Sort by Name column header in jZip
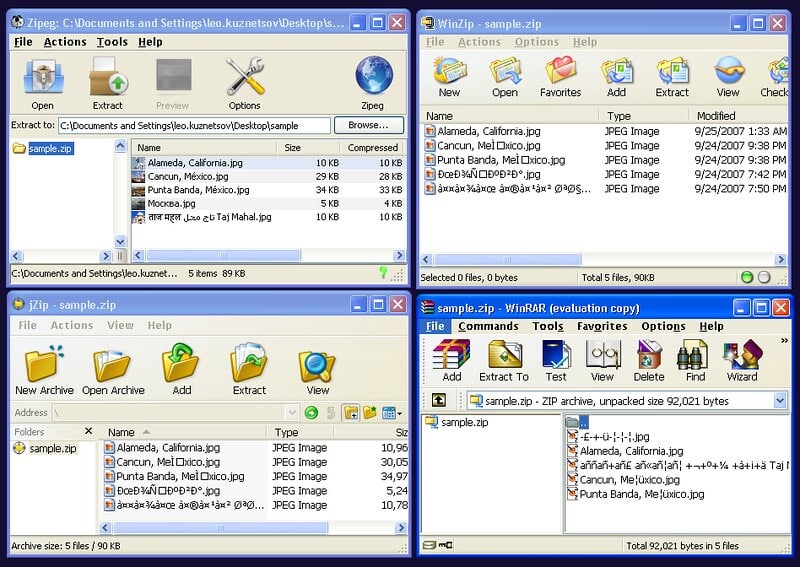The height and width of the screenshot is (567, 800). click(x=121, y=432)
